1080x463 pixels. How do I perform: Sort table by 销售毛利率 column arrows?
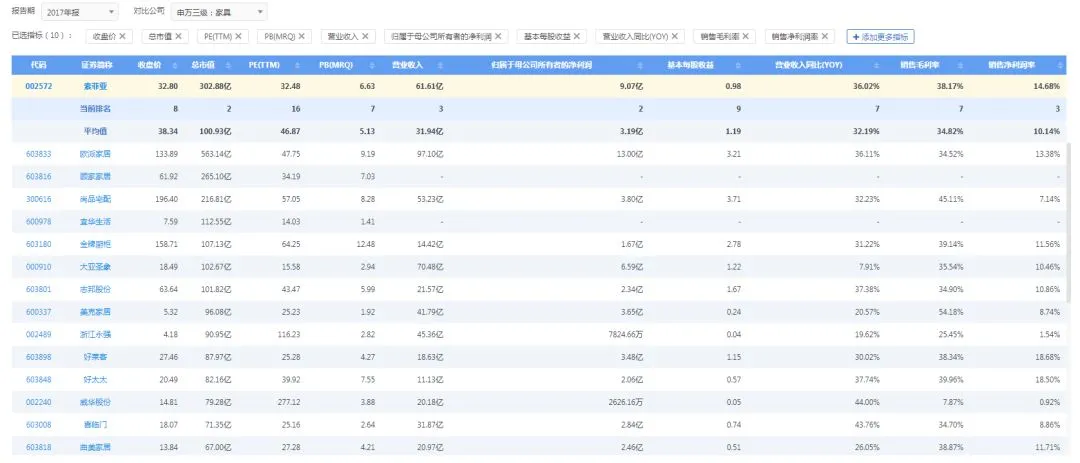[962, 65]
